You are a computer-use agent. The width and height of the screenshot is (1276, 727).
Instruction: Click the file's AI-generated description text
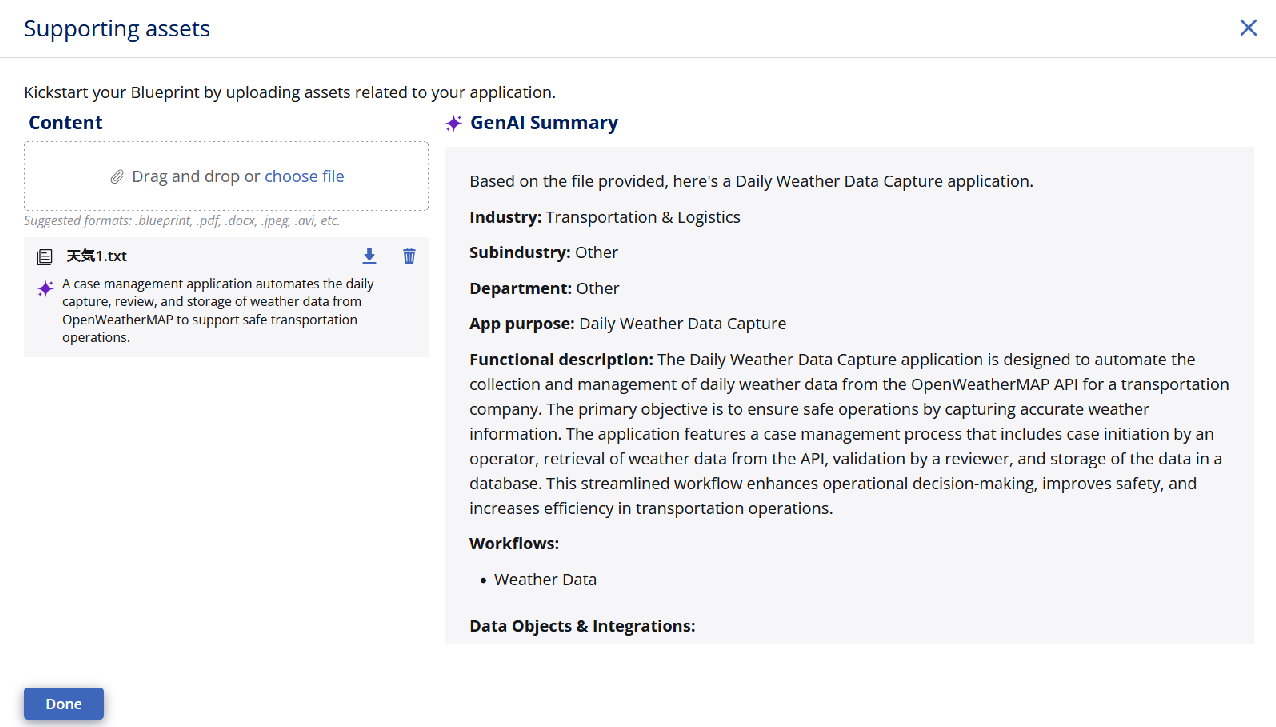(x=218, y=310)
